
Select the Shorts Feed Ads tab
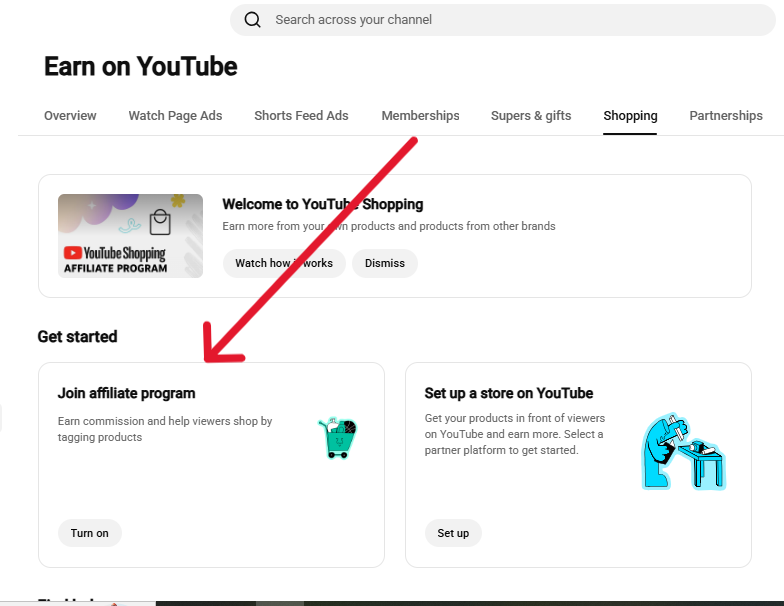(x=302, y=116)
